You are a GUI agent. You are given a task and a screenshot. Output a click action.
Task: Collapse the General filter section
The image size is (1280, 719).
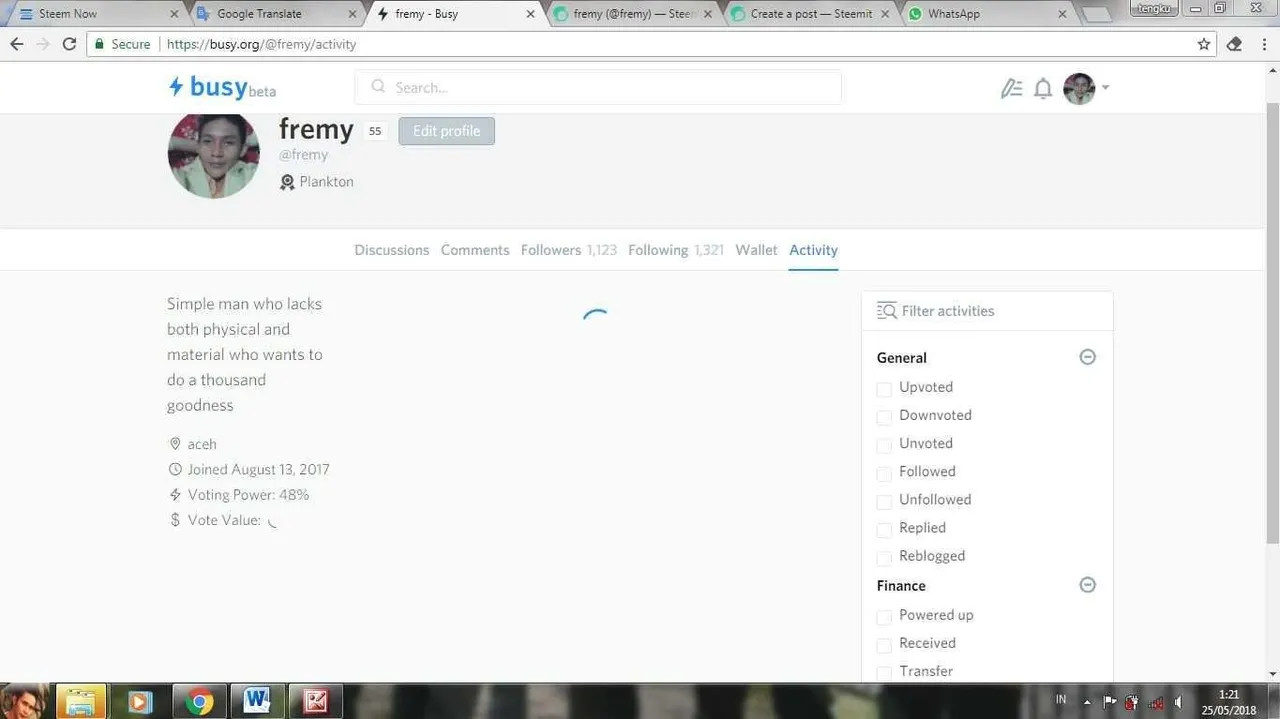1088,357
